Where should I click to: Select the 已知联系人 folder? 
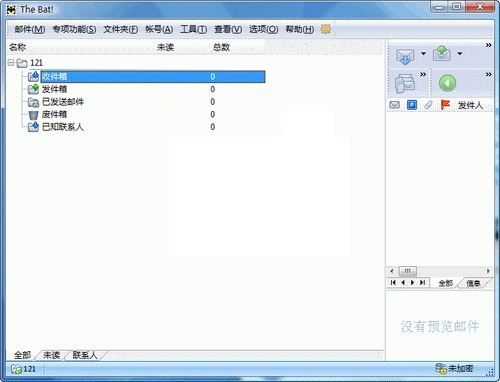pyautogui.click(x=63, y=127)
